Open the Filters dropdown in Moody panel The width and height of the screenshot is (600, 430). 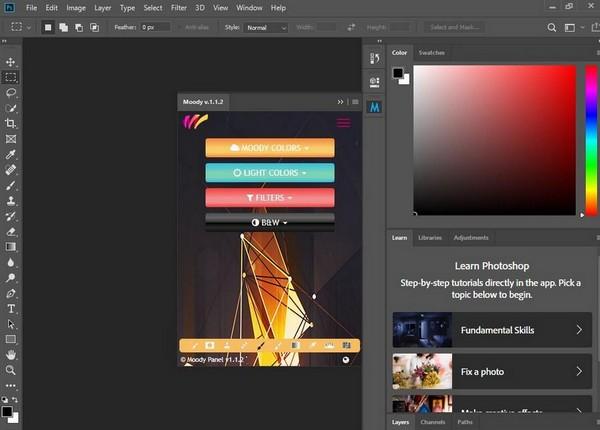click(270, 198)
